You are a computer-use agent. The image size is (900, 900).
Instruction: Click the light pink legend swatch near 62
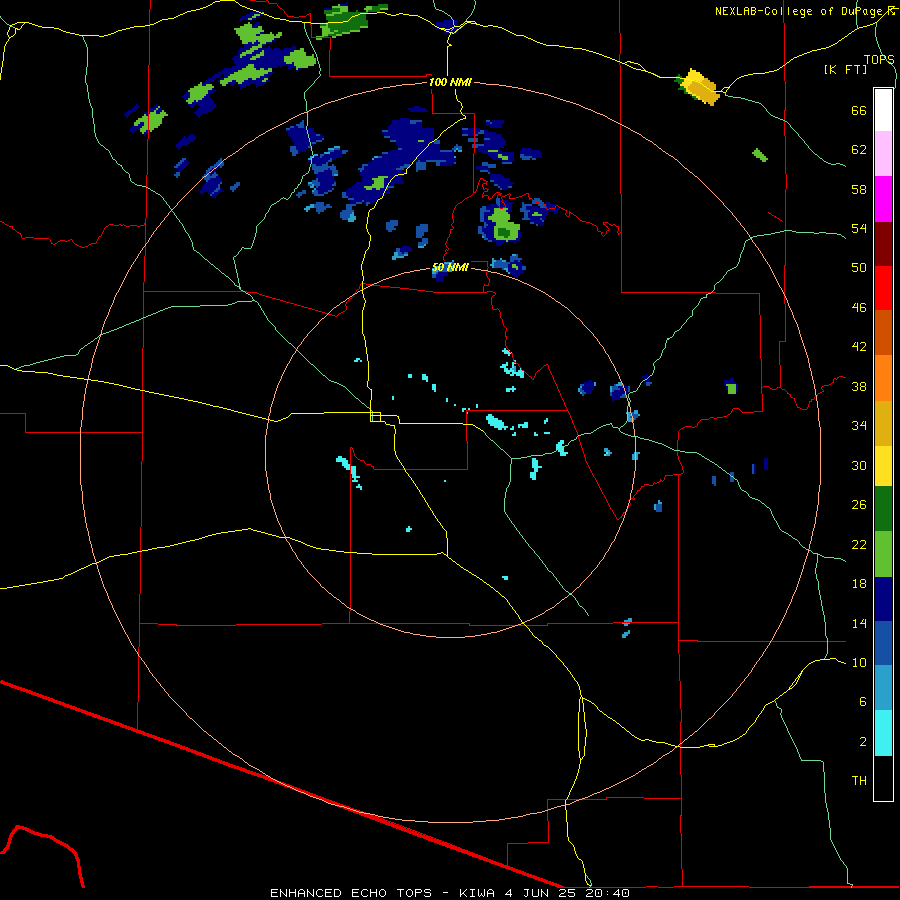(883, 153)
